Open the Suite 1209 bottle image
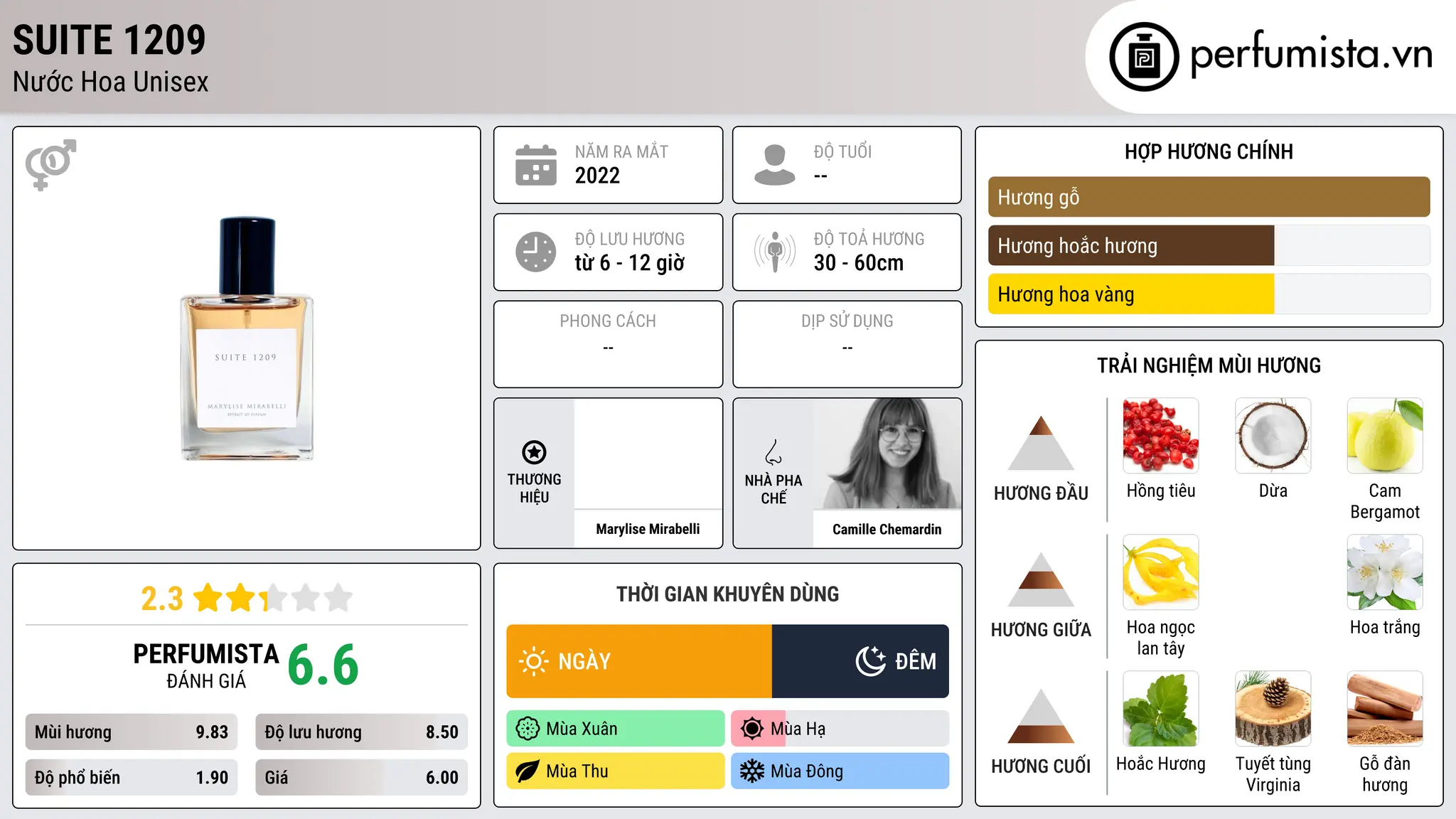Viewport: 1456px width, 819px height. point(247,338)
